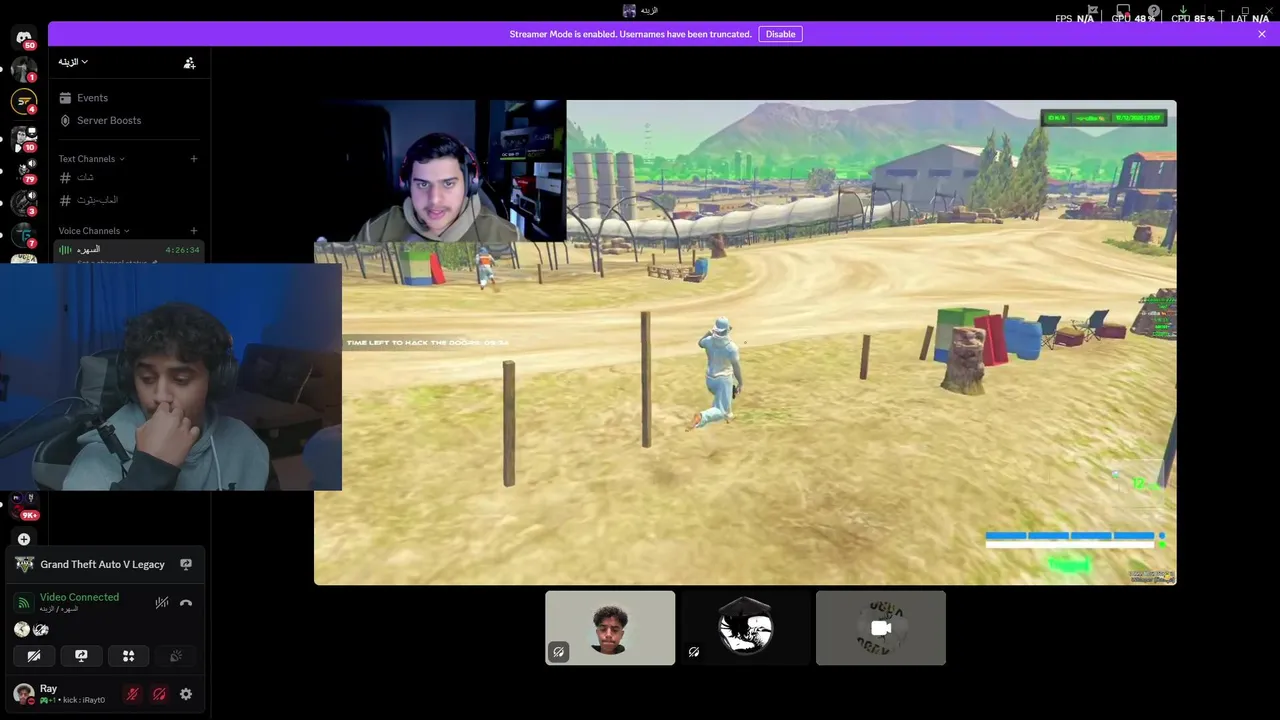Click the CPU 85% overlay readout
The height and width of the screenshot is (720, 1280).
tap(1193, 19)
